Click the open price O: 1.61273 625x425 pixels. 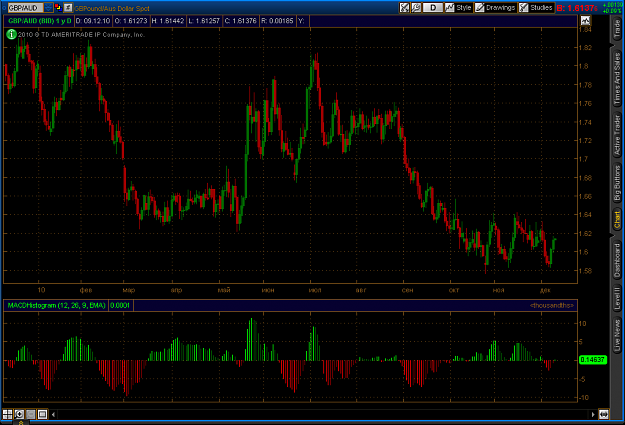point(131,21)
